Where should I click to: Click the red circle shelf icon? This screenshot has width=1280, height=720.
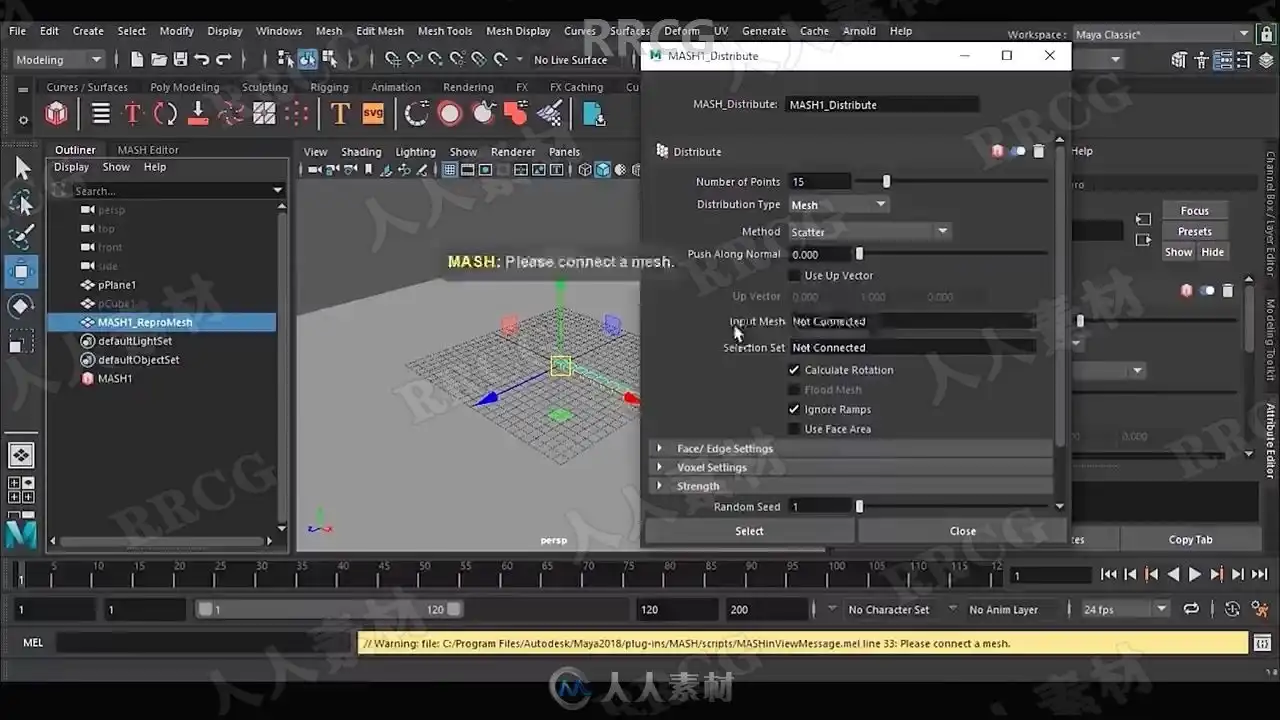(x=450, y=114)
